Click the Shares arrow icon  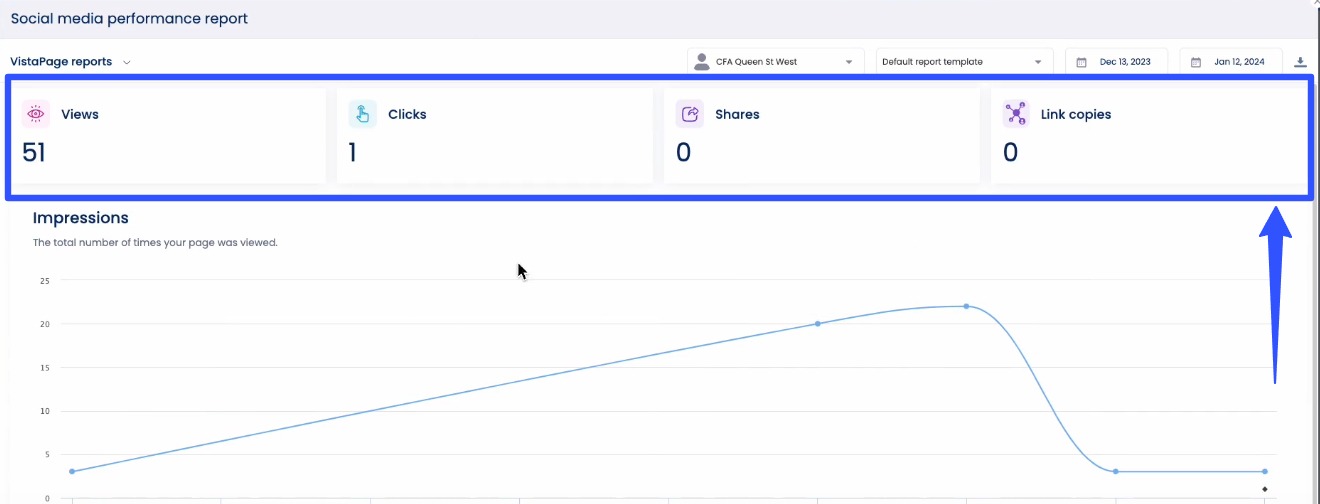(689, 114)
